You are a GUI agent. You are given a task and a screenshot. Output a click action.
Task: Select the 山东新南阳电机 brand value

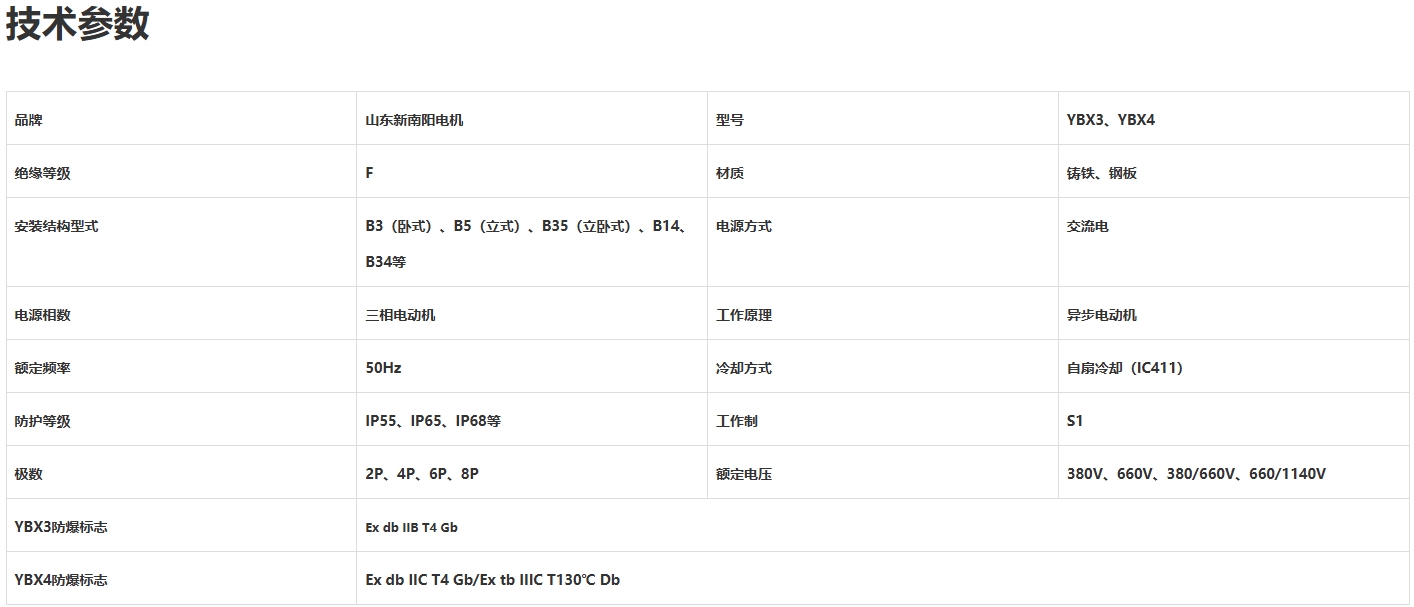pos(414,120)
